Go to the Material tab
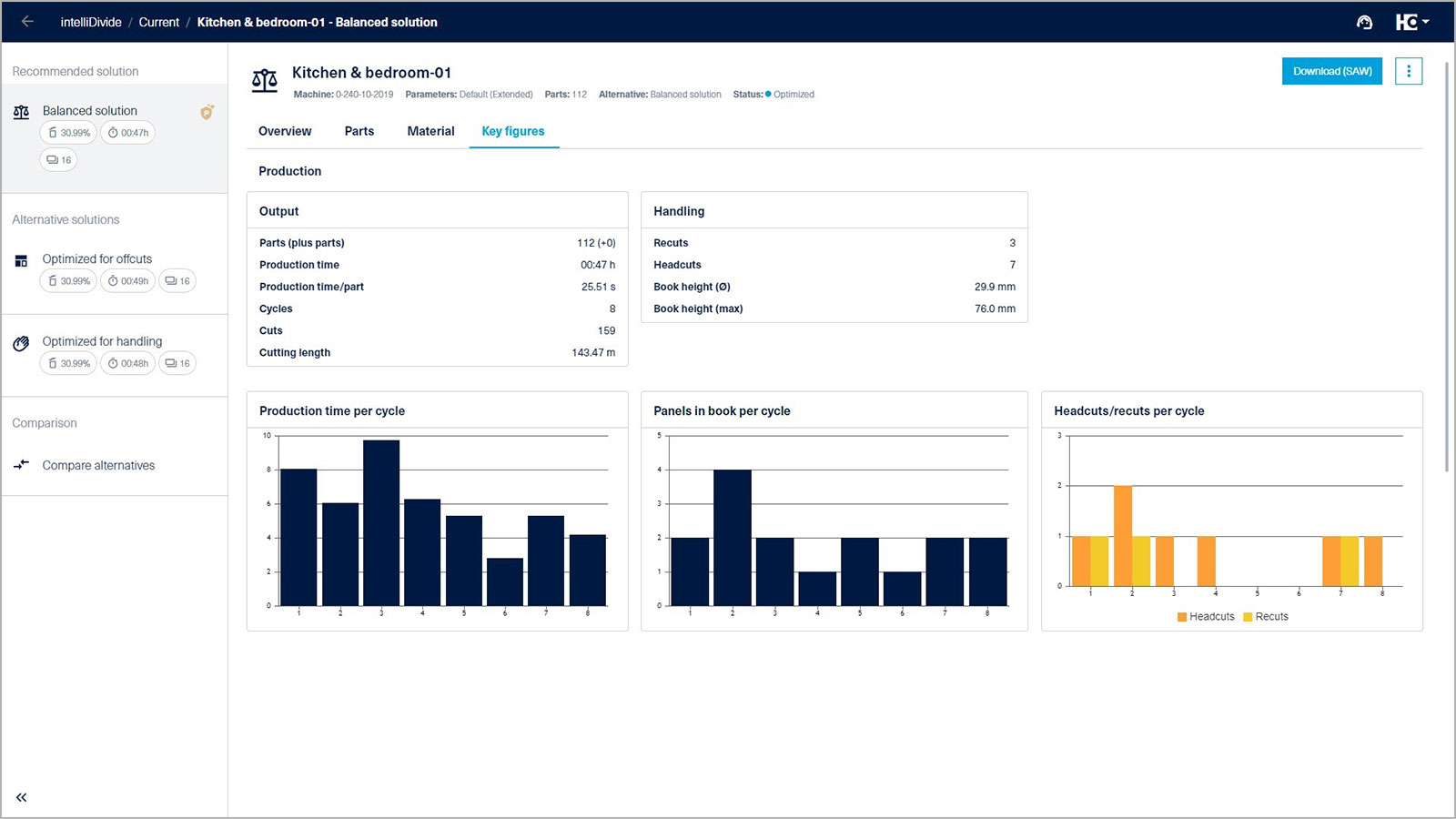This screenshot has height=819, width=1456. point(430,131)
